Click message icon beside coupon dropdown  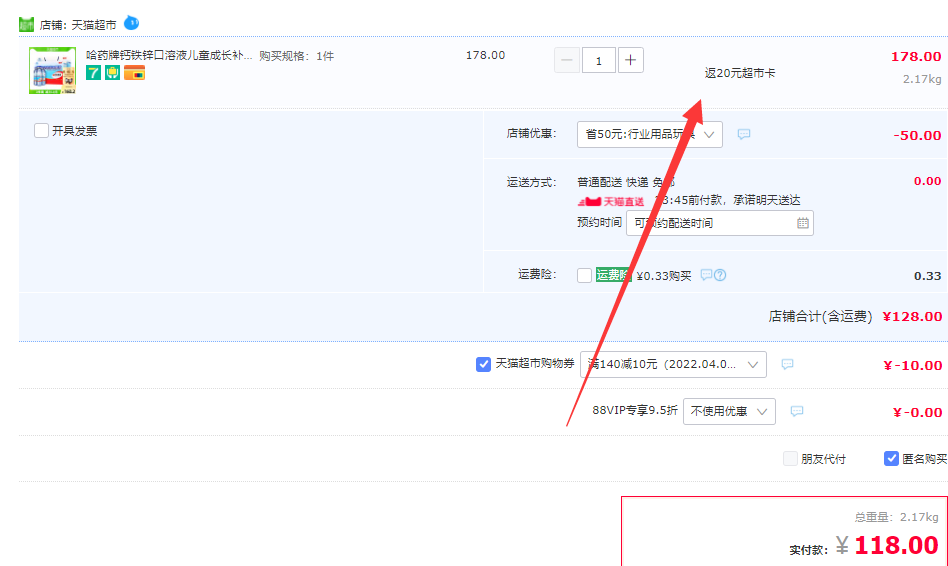click(787, 364)
